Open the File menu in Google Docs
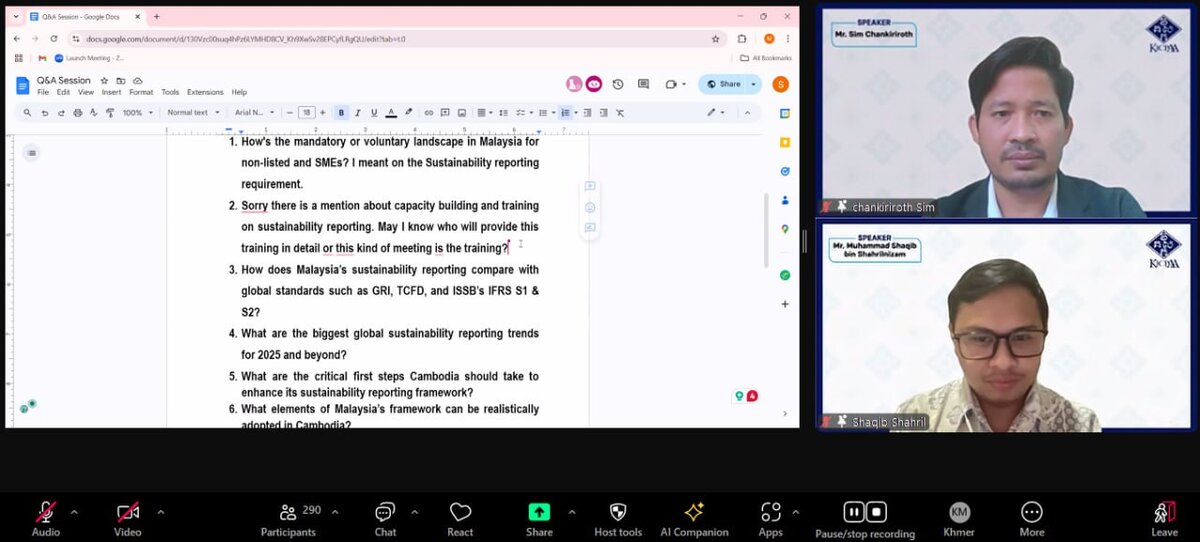The width and height of the screenshot is (1200, 542). tap(43, 92)
